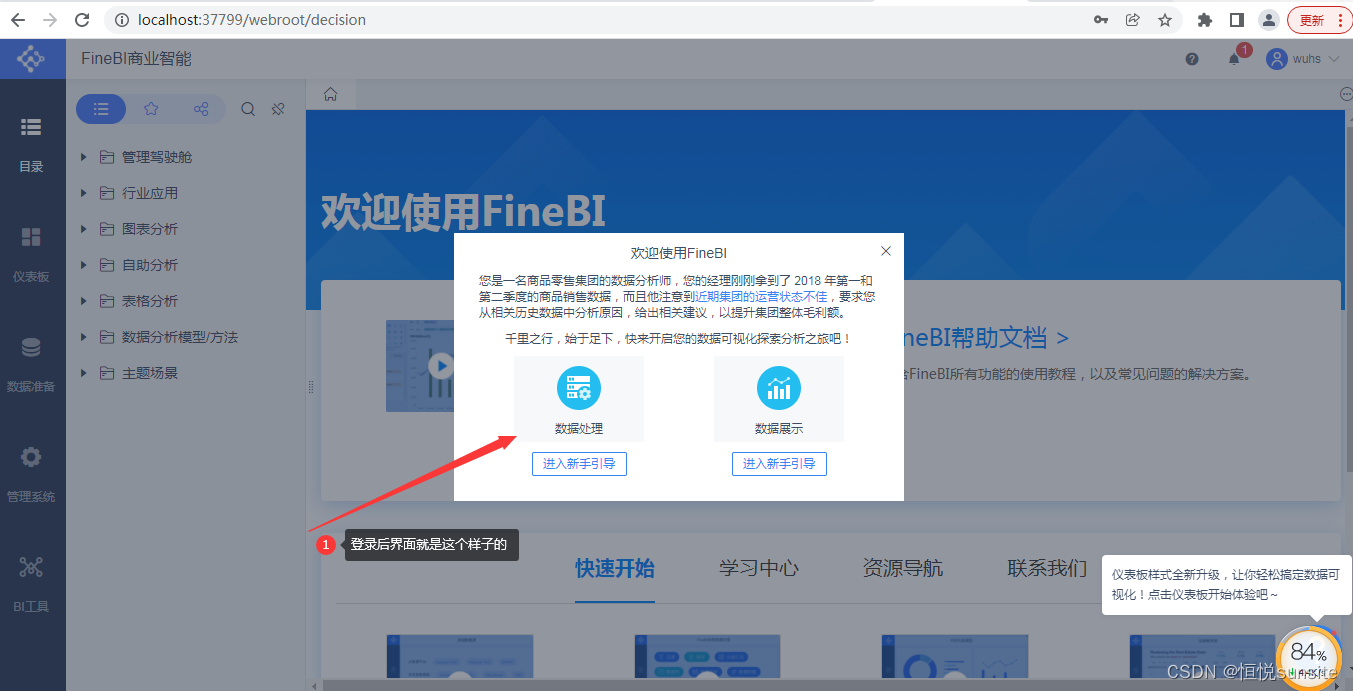The image size is (1353, 691).
Task: Expand the 数据分析模型/方法 folder arrow
Action: (85, 337)
